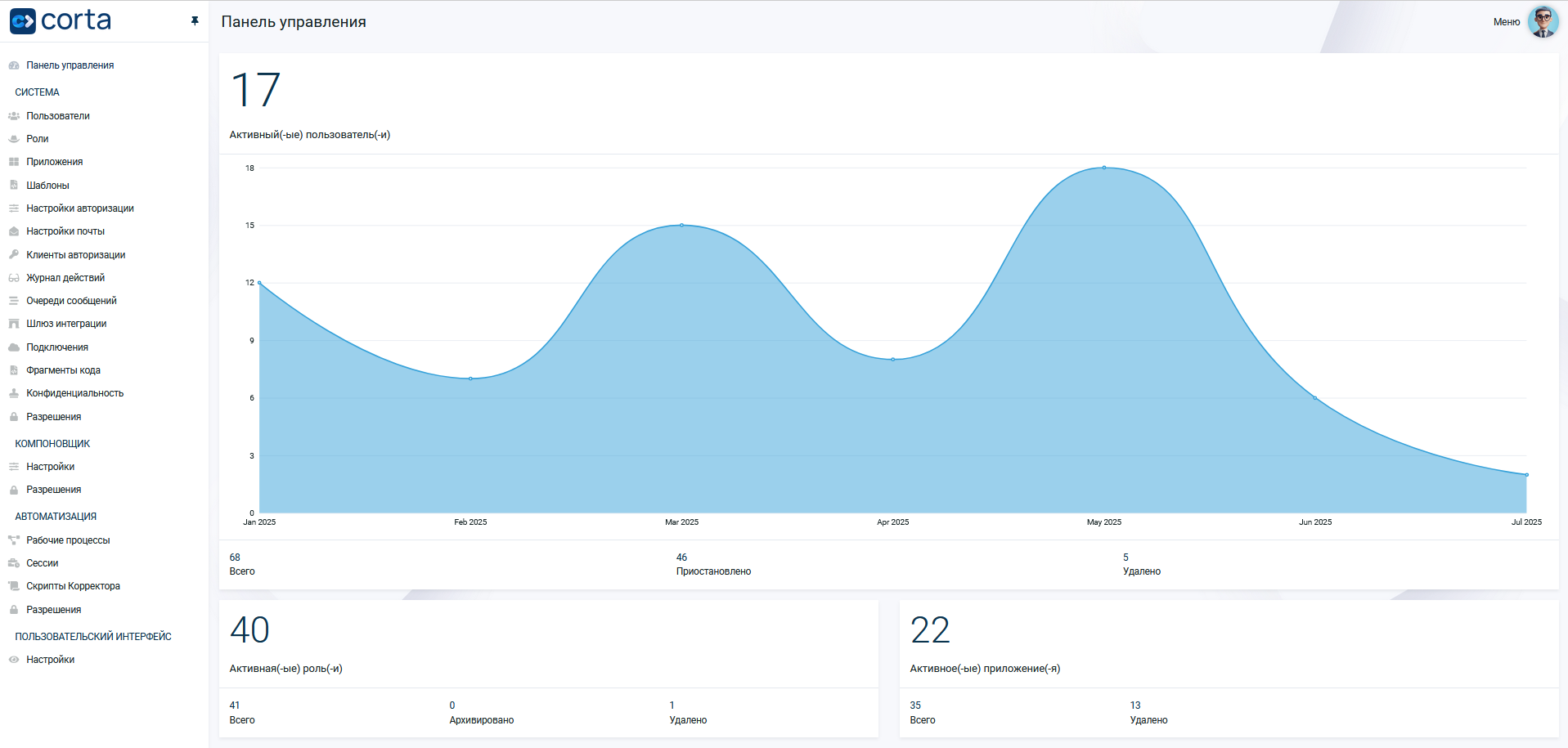1568x748 pixels.
Task: Click the grid icon beside Приложения
Action: tap(14, 162)
